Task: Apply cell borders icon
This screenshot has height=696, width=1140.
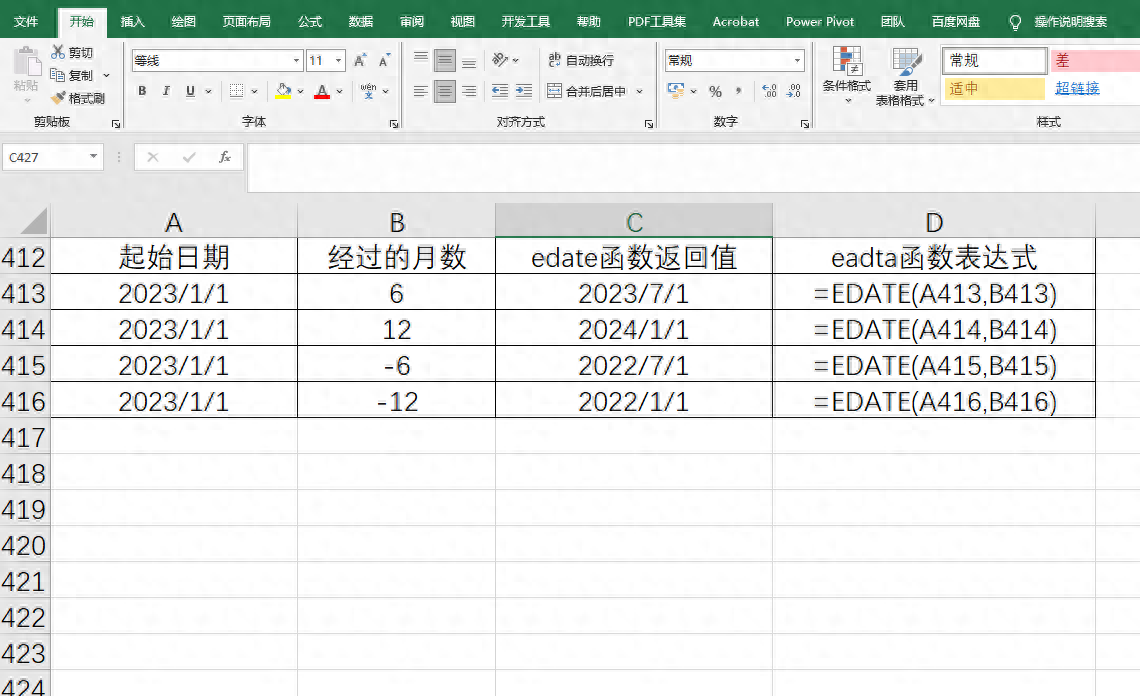Action: 236,91
